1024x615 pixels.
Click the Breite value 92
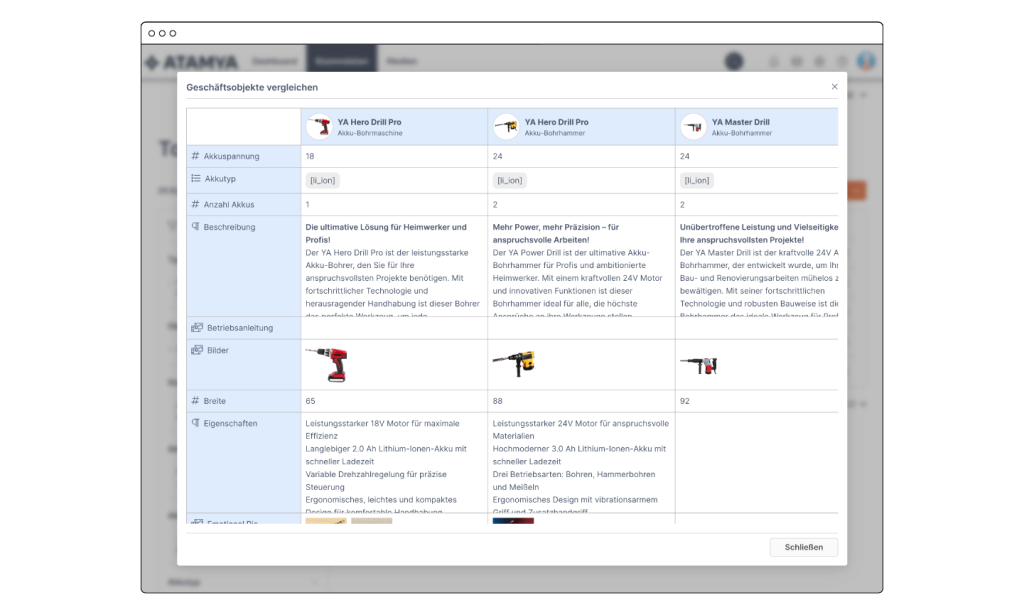(684, 401)
